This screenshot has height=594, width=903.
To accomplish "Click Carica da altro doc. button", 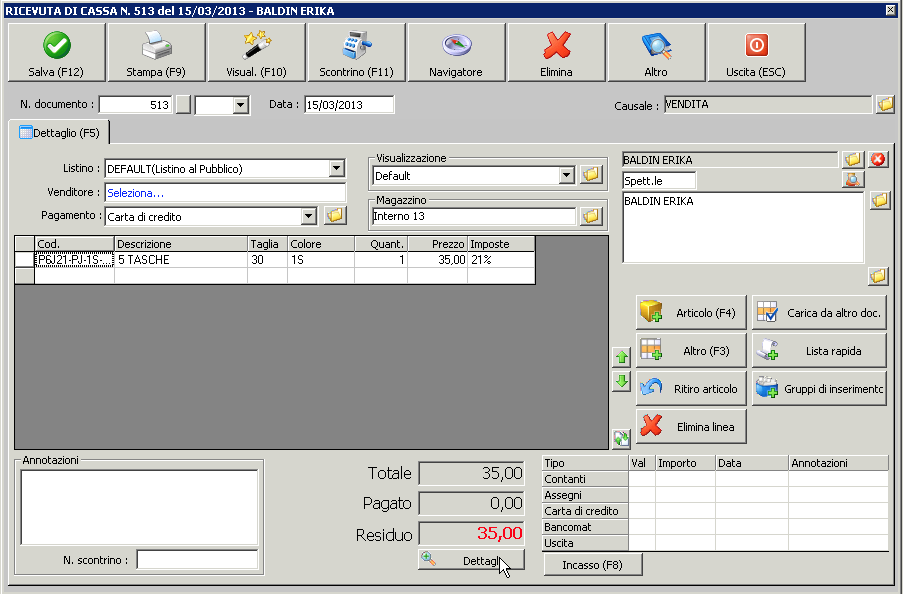I will click(819, 312).
